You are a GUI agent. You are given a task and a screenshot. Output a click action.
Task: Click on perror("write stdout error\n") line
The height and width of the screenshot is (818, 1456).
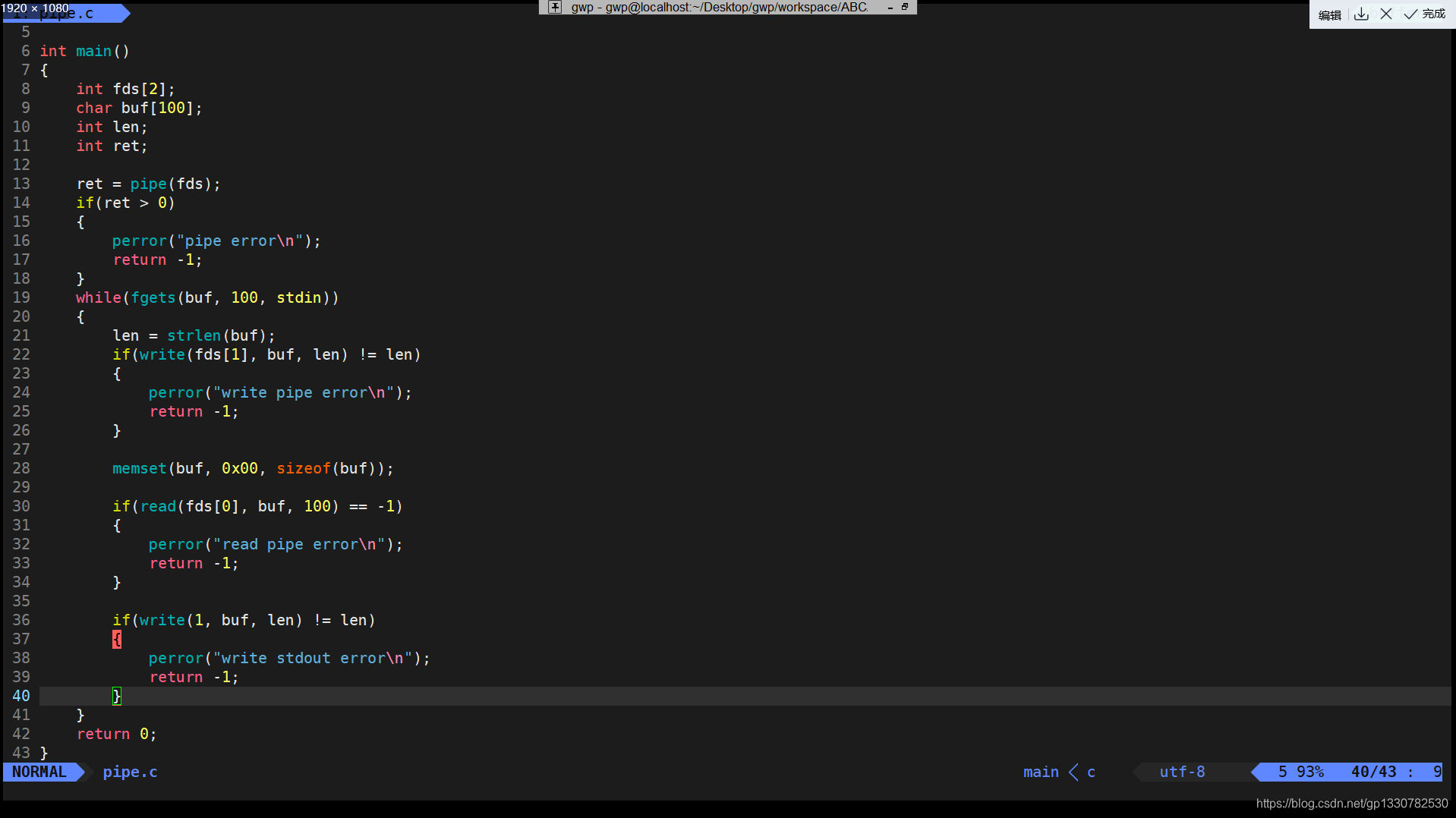[289, 658]
